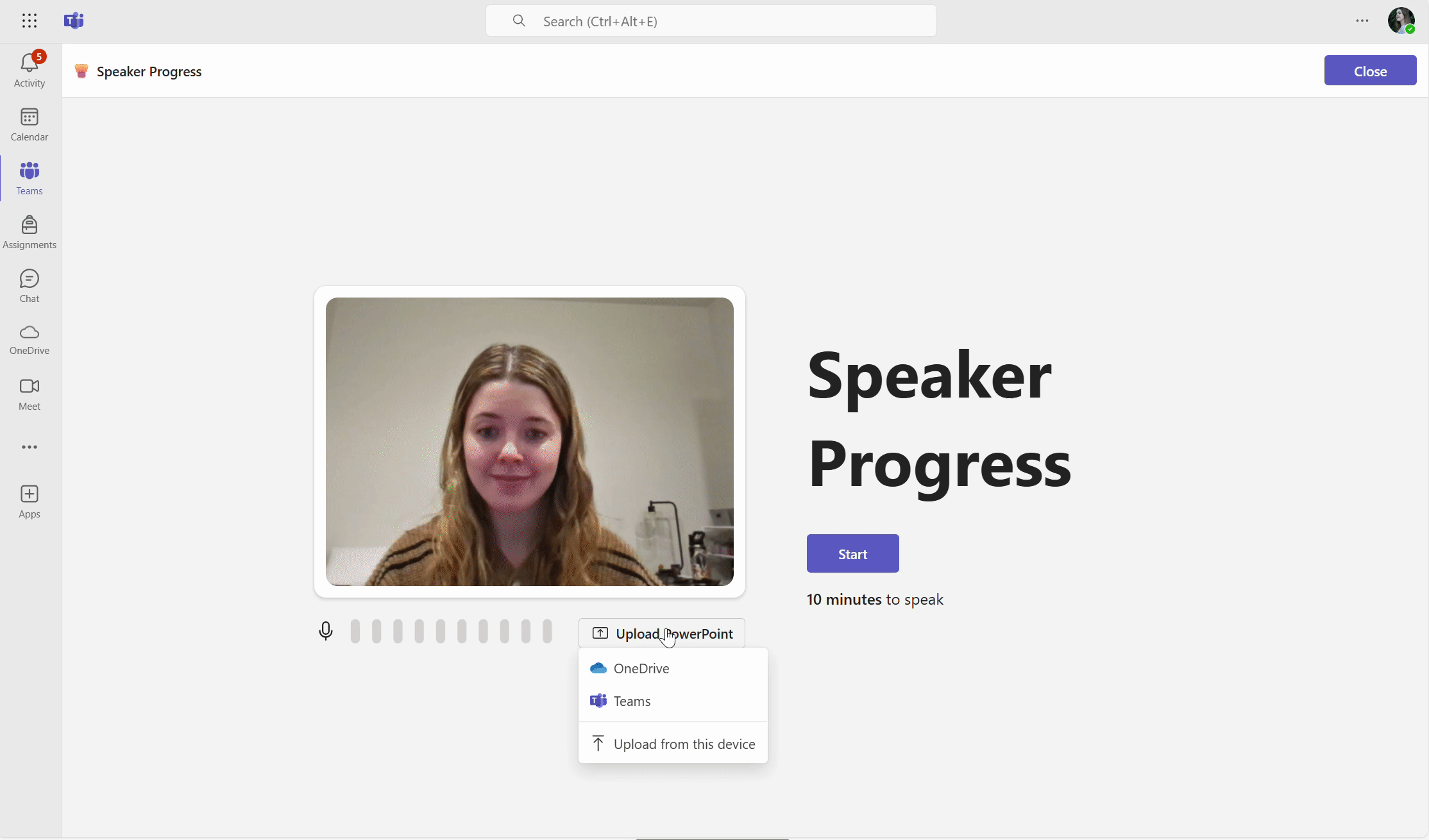The image size is (1429, 840).
Task: Click the microphone level meter bars
Action: tap(451, 632)
